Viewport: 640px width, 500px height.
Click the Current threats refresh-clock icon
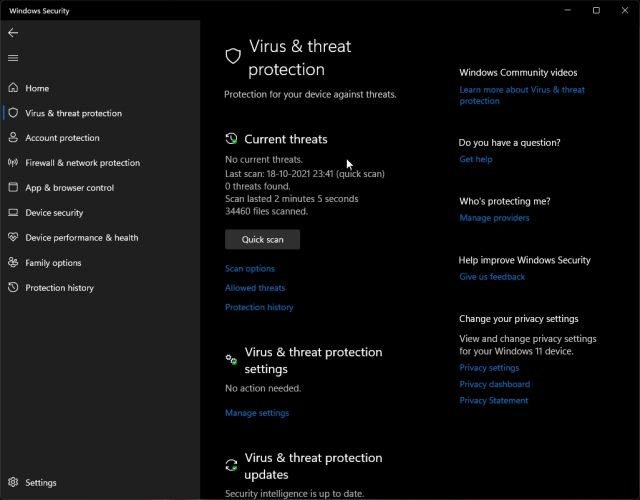pyautogui.click(x=231, y=139)
